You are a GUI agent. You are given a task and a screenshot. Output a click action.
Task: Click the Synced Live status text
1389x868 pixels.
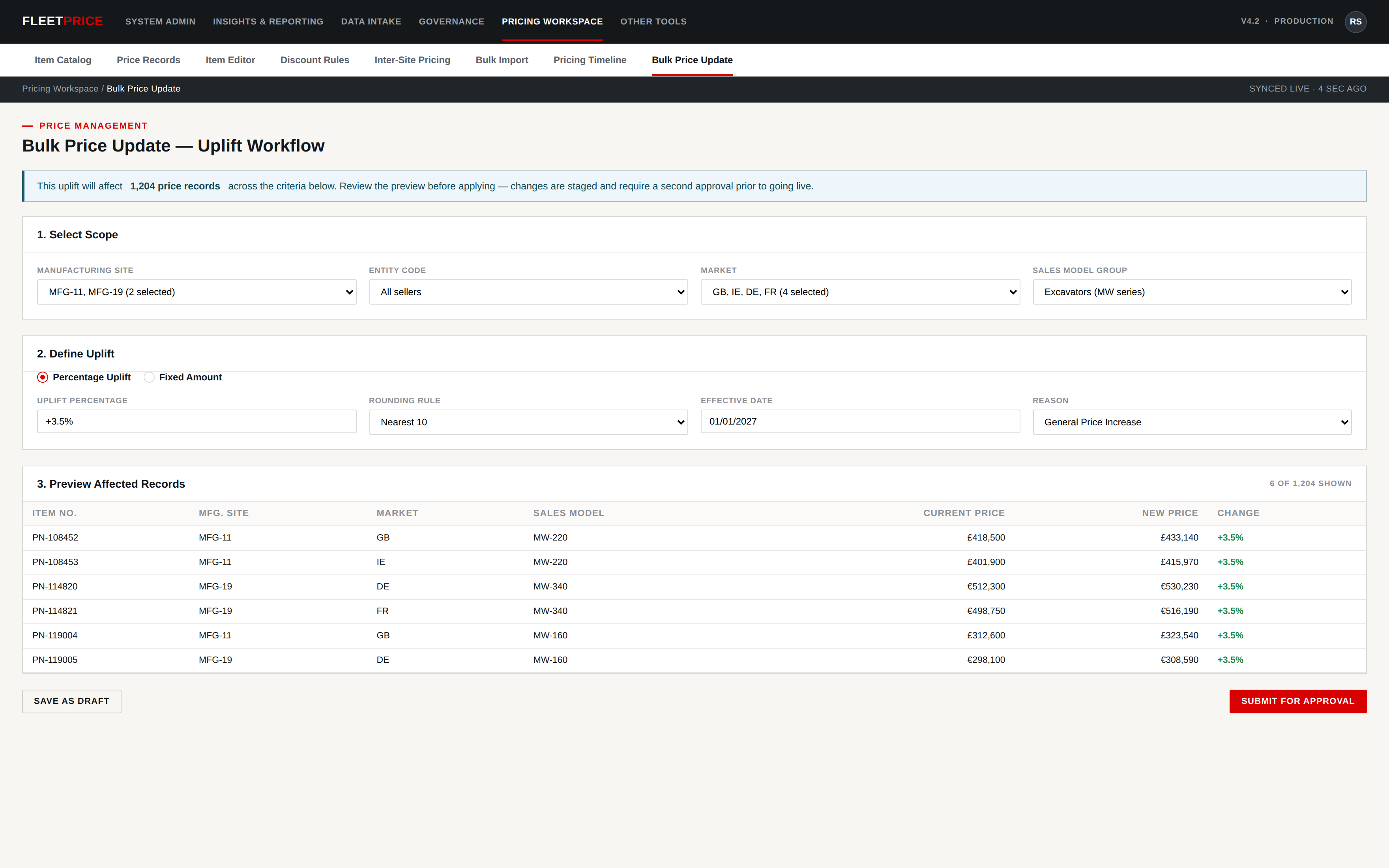coord(1307,88)
